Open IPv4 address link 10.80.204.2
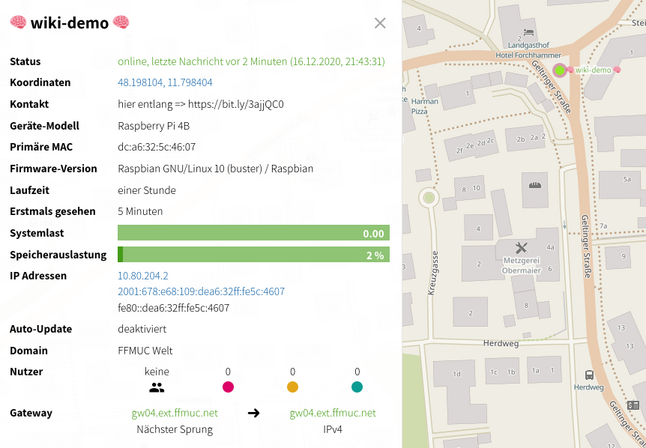 (x=143, y=276)
